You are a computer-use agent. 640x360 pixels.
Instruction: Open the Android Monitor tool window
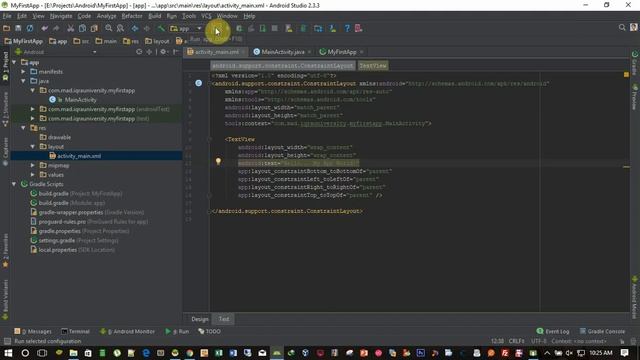127,331
